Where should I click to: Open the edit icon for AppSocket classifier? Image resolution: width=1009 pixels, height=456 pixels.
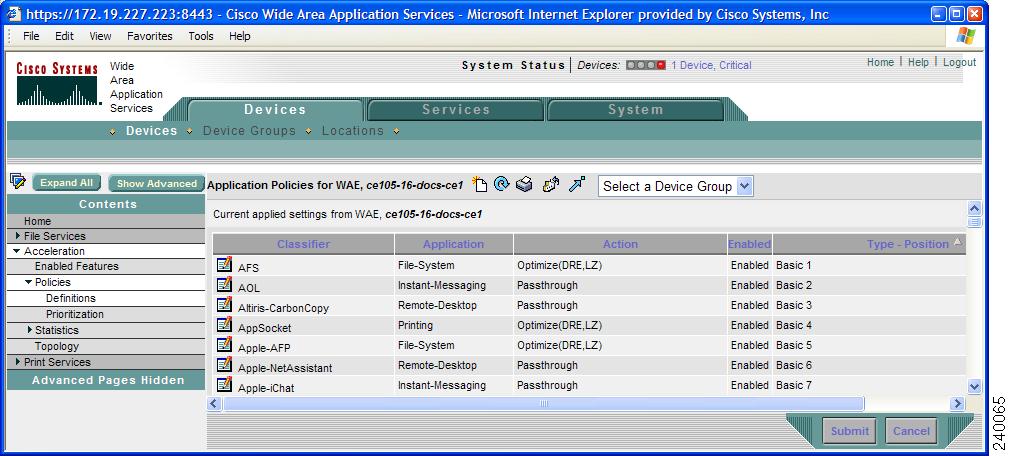[224, 325]
